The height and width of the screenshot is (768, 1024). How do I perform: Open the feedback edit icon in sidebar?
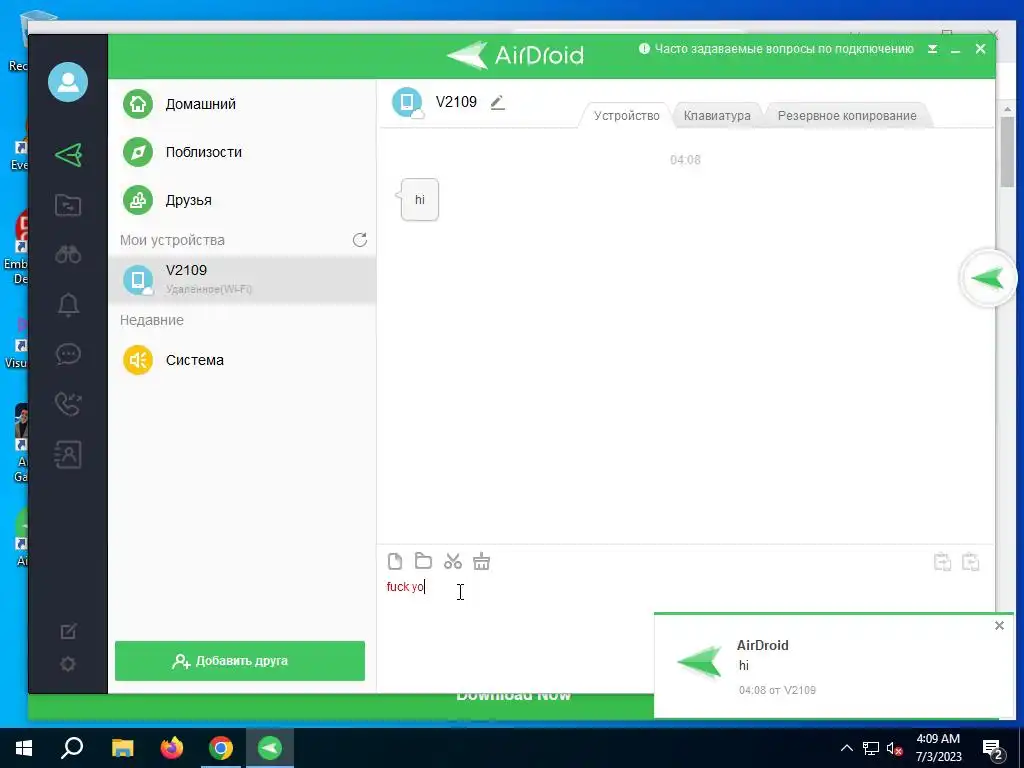[x=68, y=631]
